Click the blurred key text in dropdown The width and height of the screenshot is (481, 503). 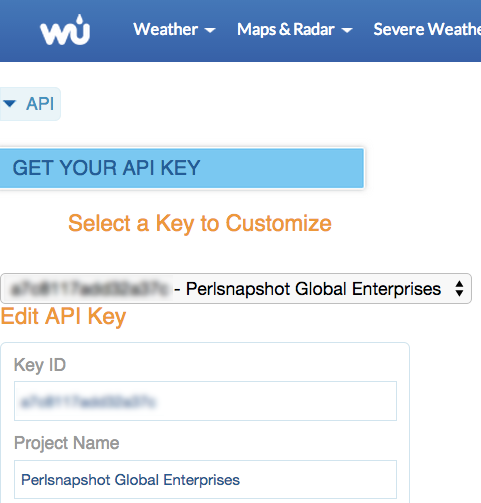click(88, 289)
